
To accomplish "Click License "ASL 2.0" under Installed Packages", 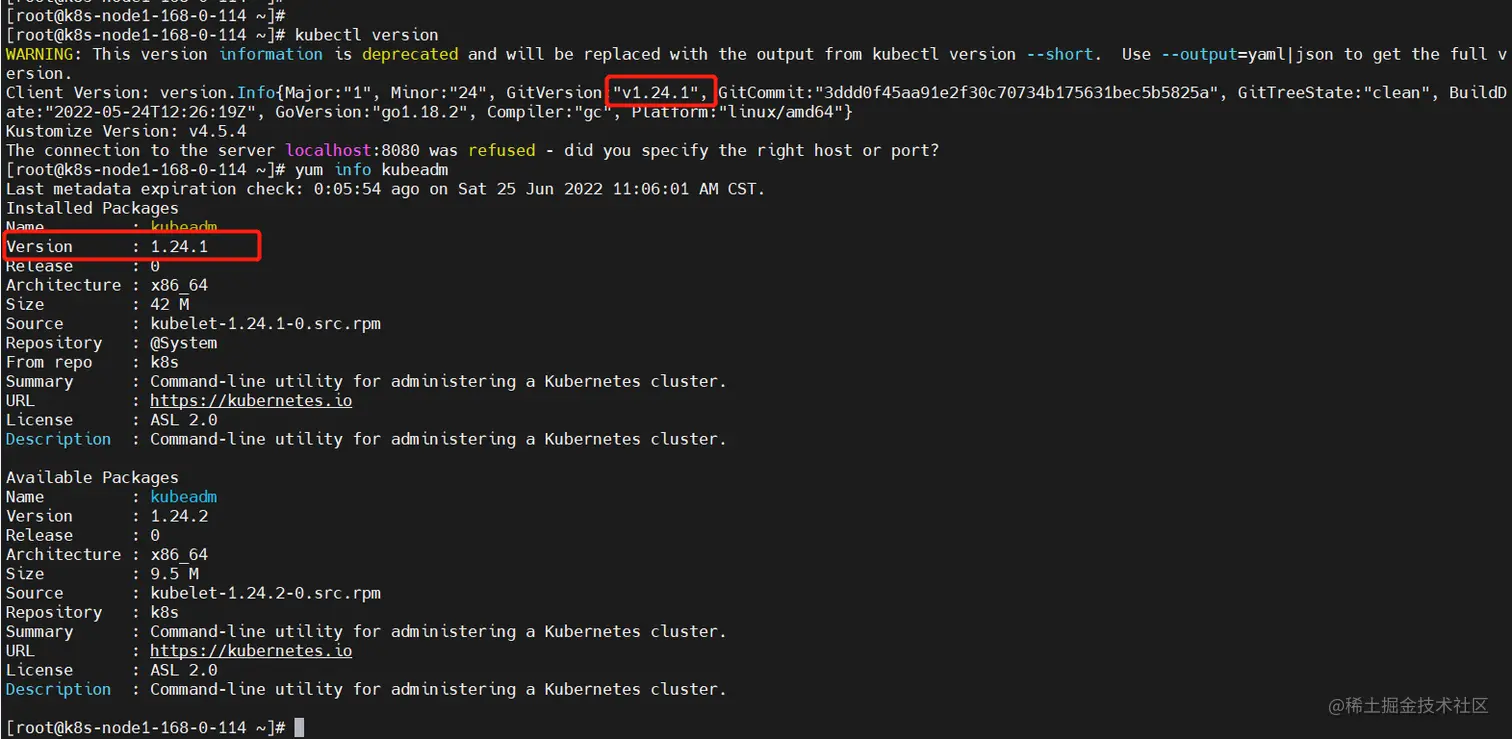I will tap(183, 419).
